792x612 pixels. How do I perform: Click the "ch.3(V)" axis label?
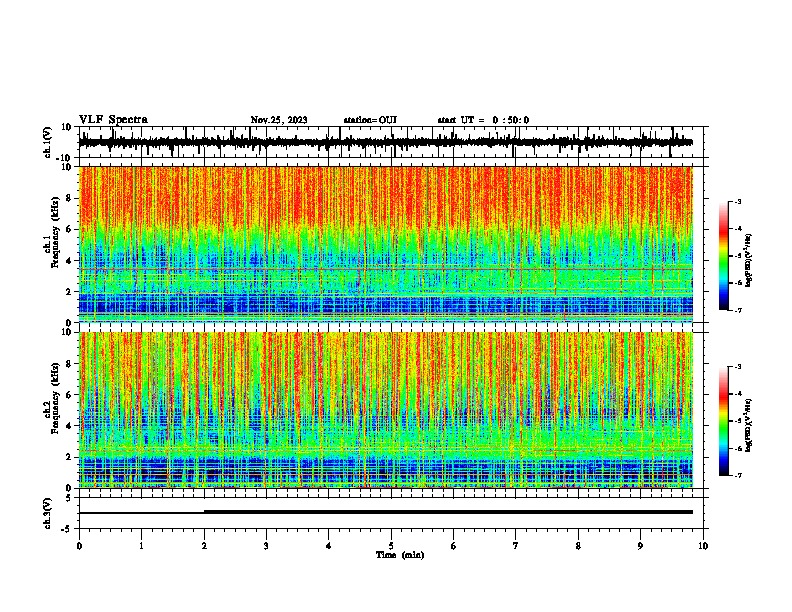click(48, 513)
